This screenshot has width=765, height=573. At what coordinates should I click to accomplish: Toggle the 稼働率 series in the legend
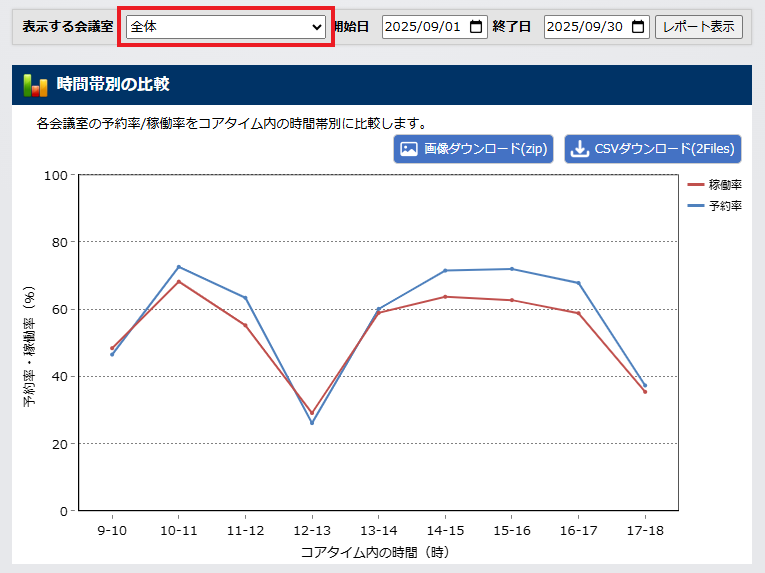[715, 185]
